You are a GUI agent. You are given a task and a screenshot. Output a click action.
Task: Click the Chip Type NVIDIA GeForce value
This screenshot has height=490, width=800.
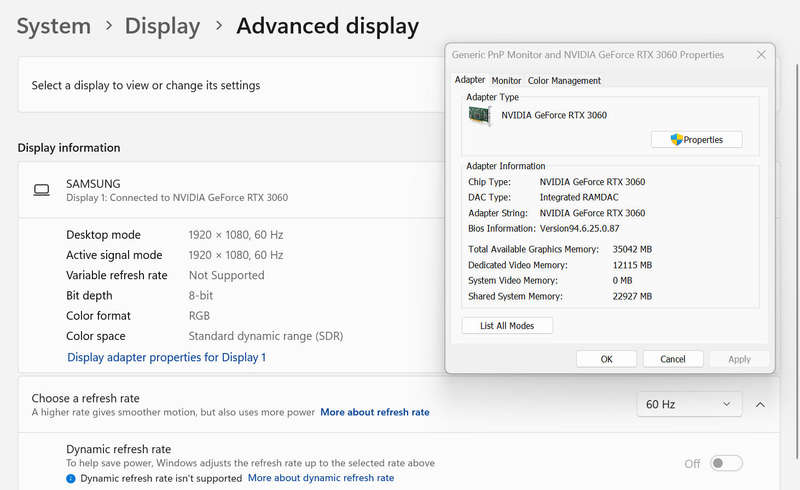[x=592, y=182]
